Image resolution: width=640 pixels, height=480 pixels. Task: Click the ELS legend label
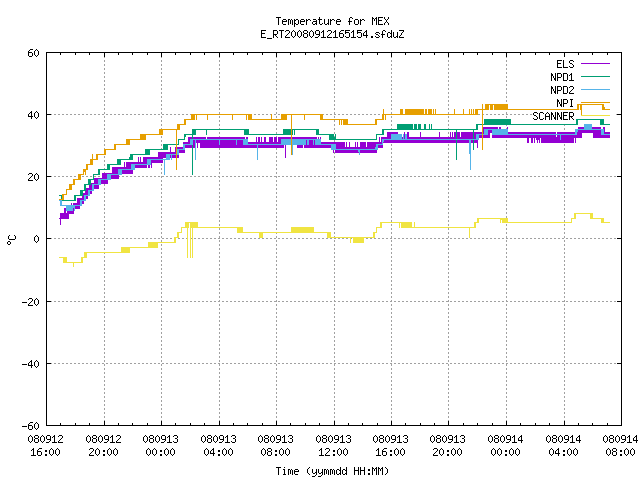tap(565, 64)
